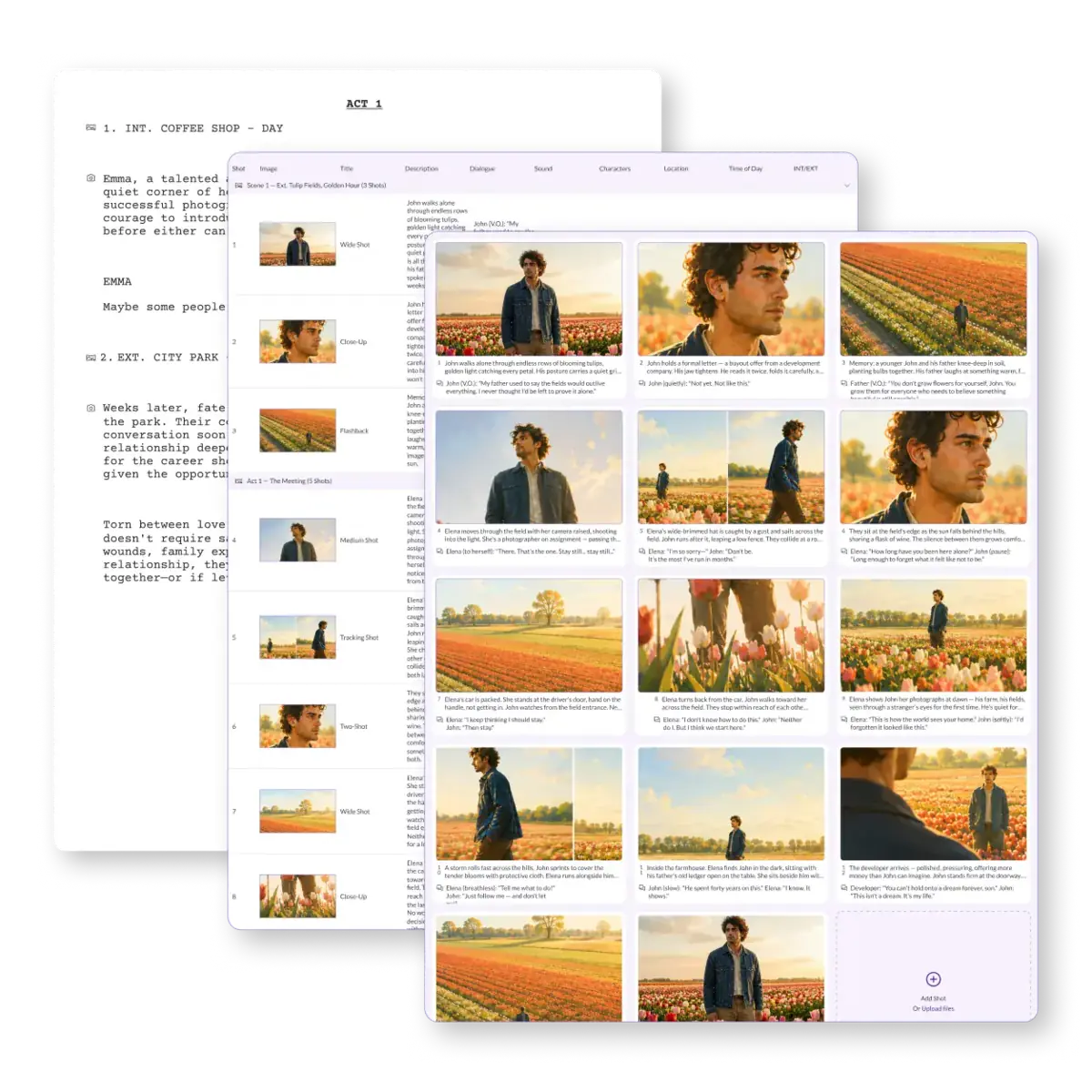The width and height of the screenshot is (1092, 1092).
Task: Select storyboard image for 'Elena turns back from the car'
Action: click(x=732, y=635)
